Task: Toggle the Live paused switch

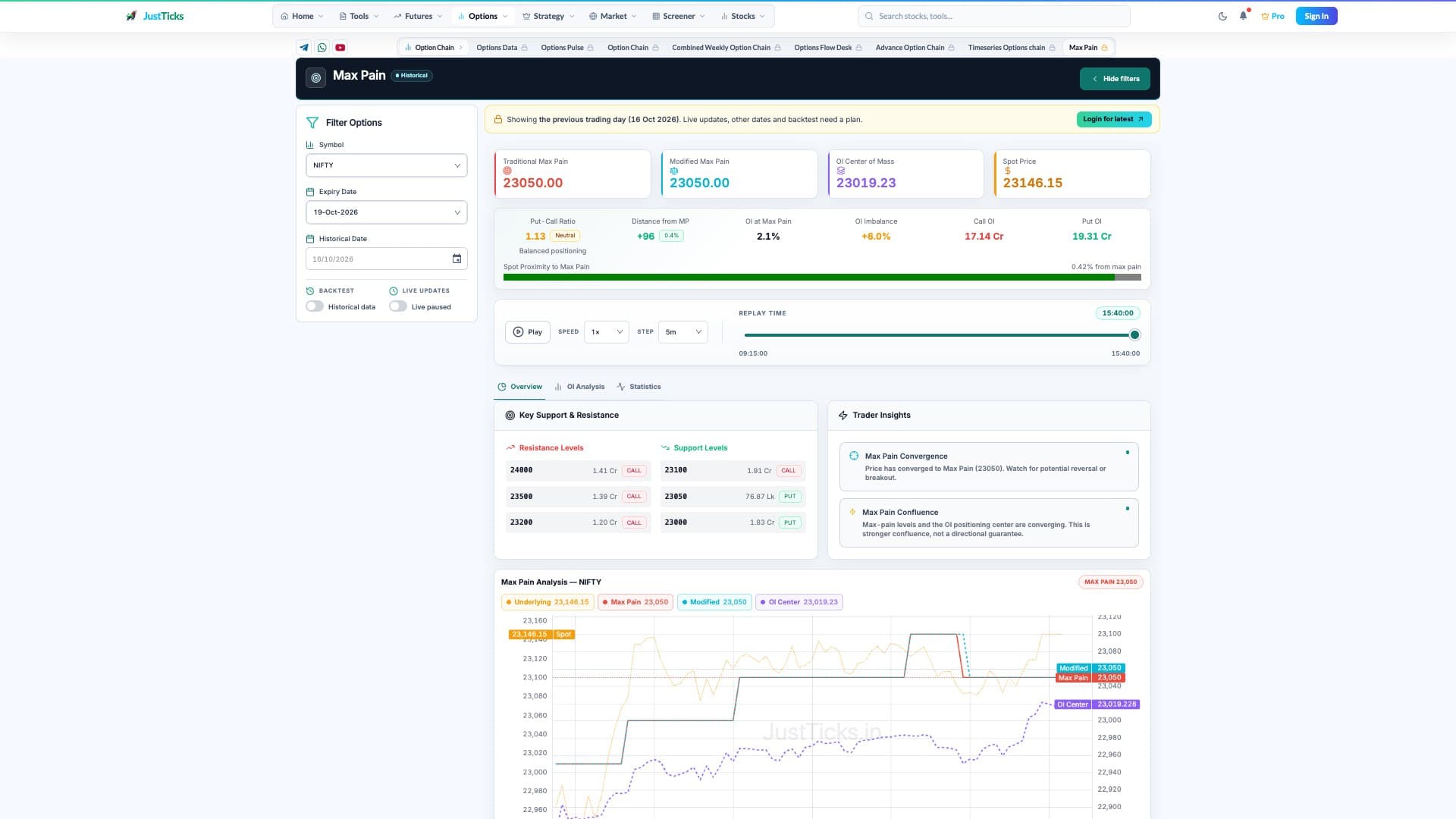Action: tap(398, 306)
